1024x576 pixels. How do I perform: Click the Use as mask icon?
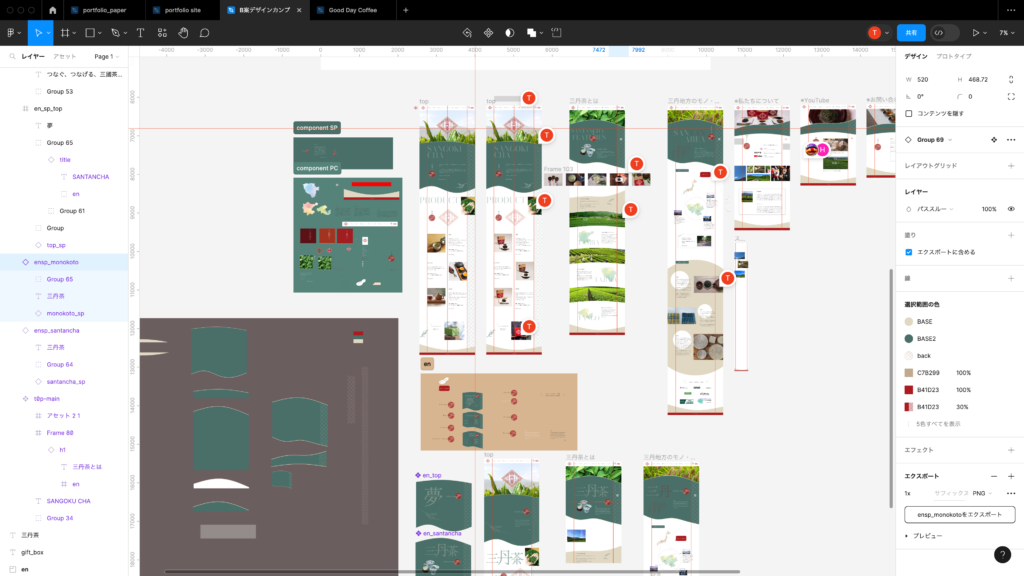pos(510,33)
